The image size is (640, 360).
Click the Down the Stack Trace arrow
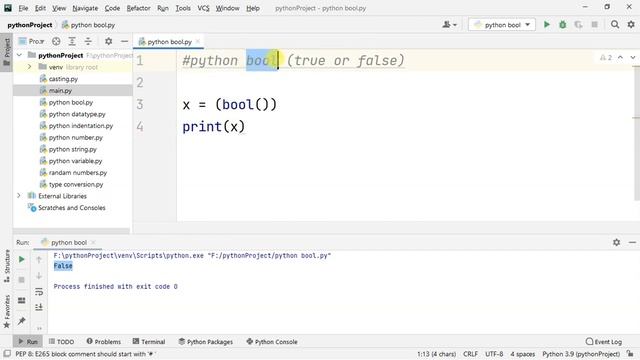[39, 276]
